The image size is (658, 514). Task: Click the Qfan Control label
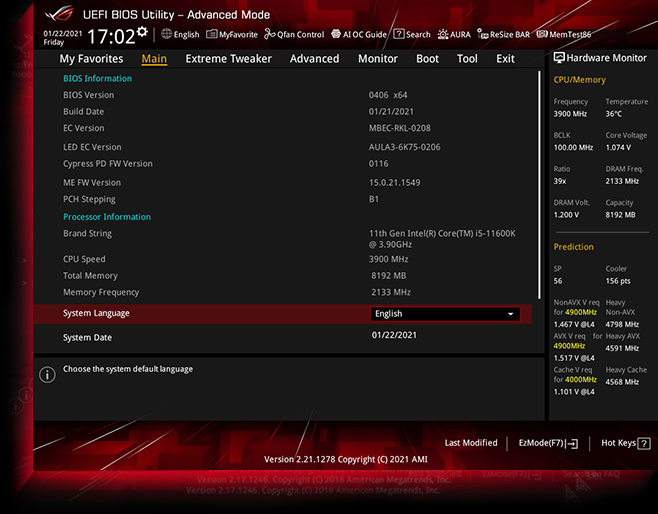pyautogui.click(x=300, y=35)
